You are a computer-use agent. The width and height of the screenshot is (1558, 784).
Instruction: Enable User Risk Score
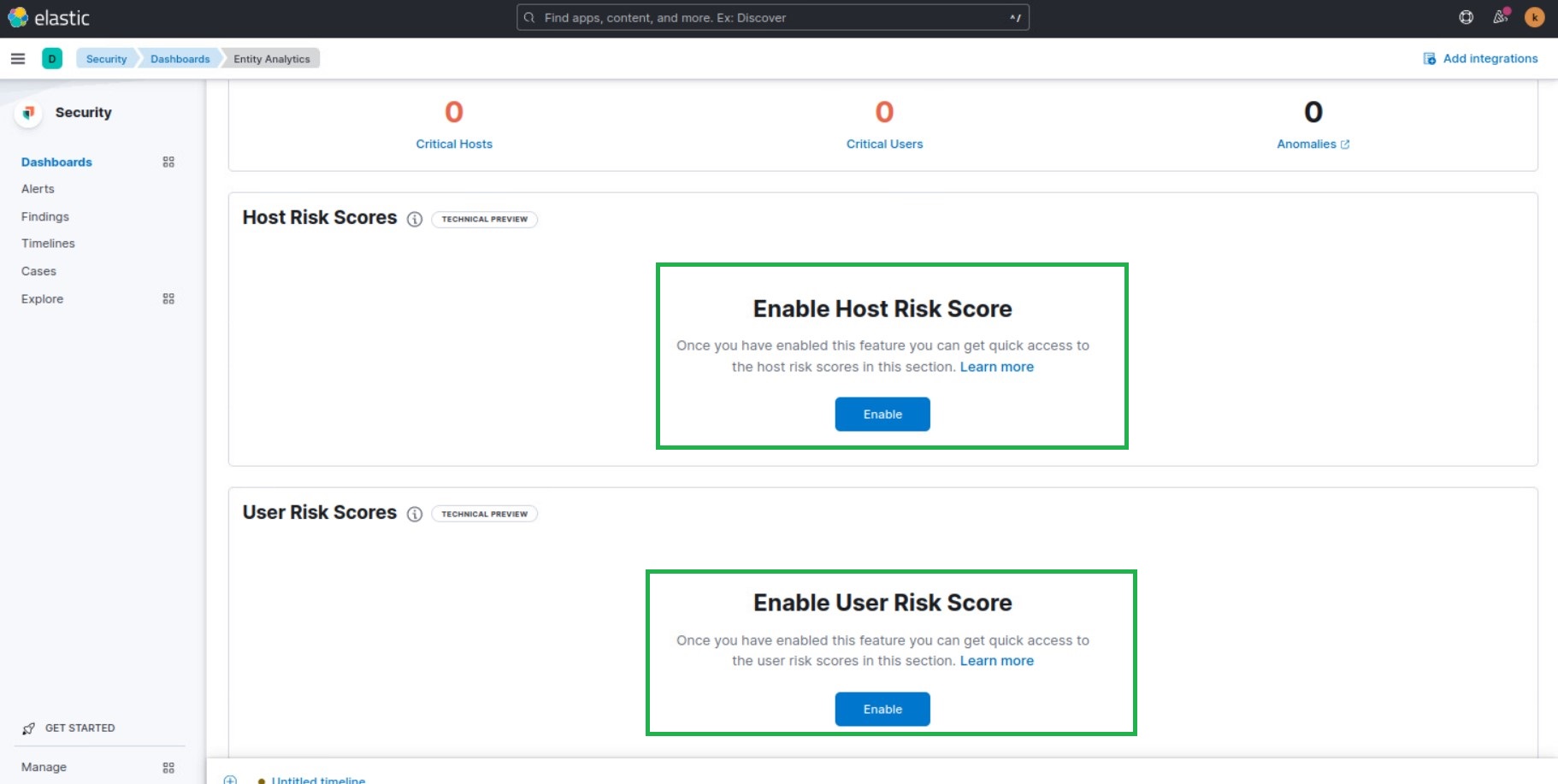click(882, 709)
